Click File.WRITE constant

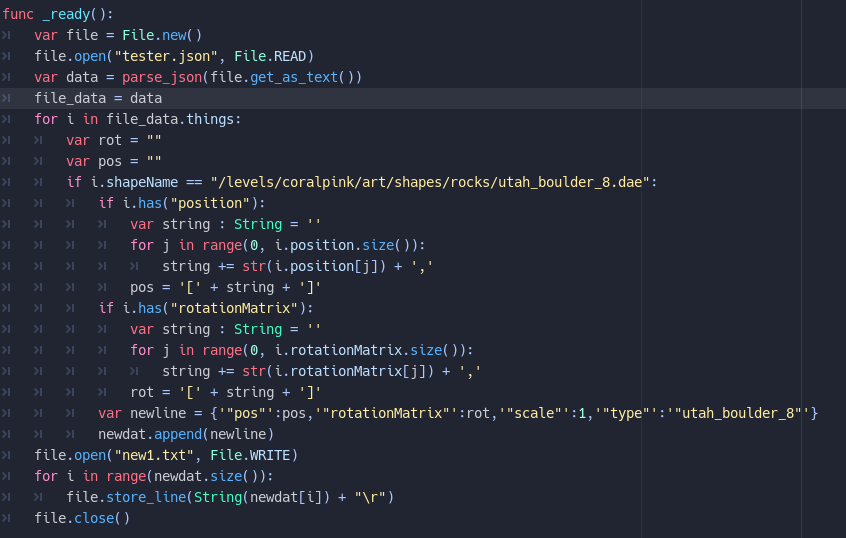pos(250,456)
